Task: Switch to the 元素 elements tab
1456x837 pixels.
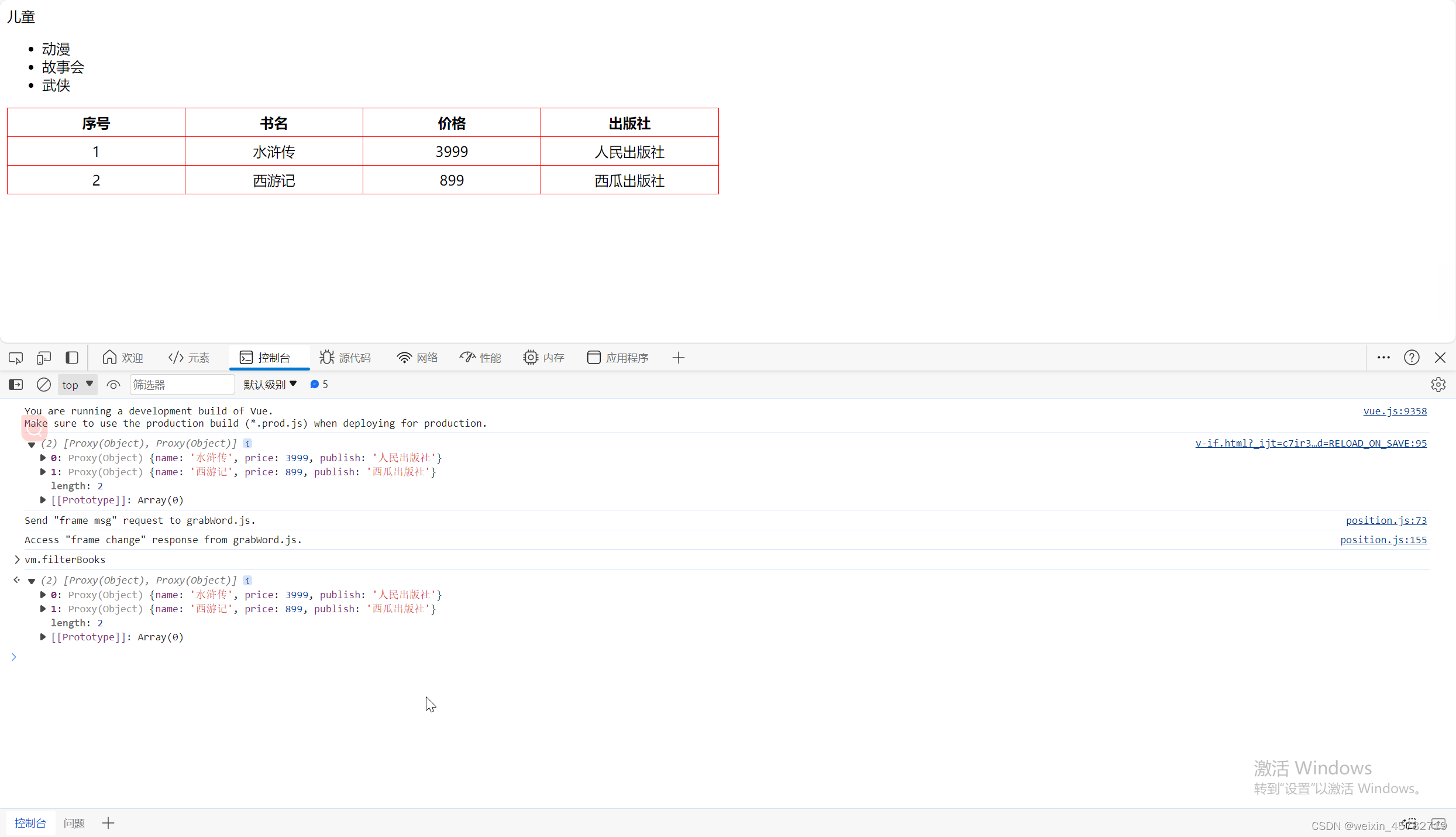Action: pyautogui.click(x=189, y=358)
